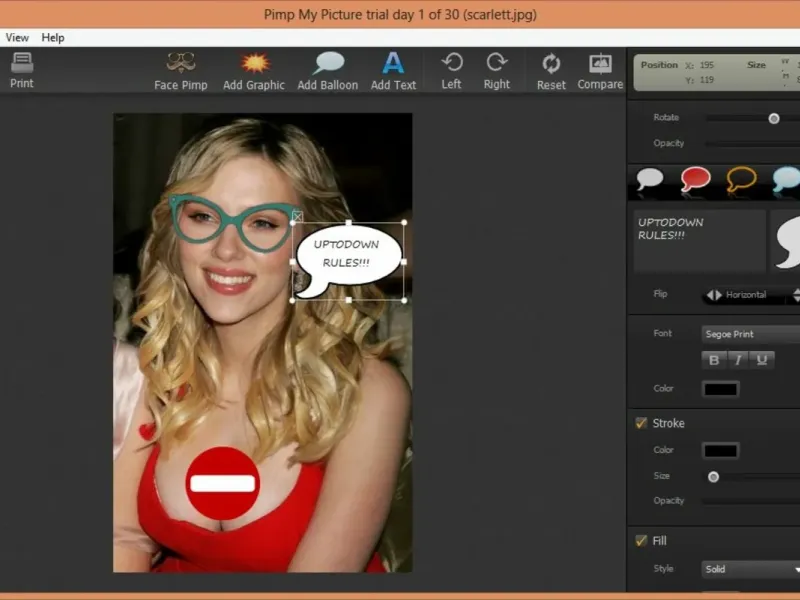Select the red speech balloon thumbnail
Viewport: 800px width, 600px height.
coord(695,179)
